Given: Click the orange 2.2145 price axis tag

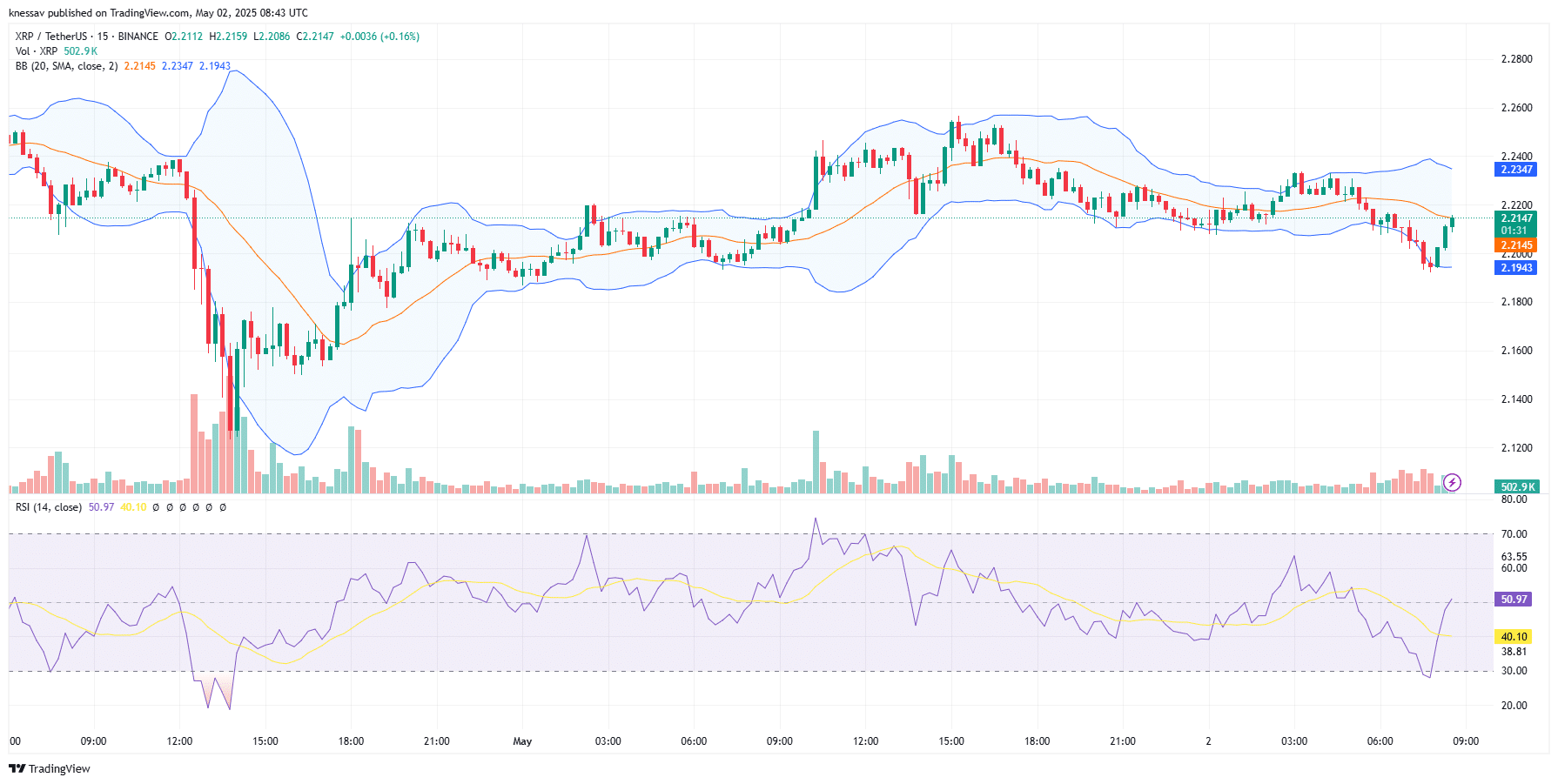Looking at the screenshot, I should click(x=1515, y=245).
